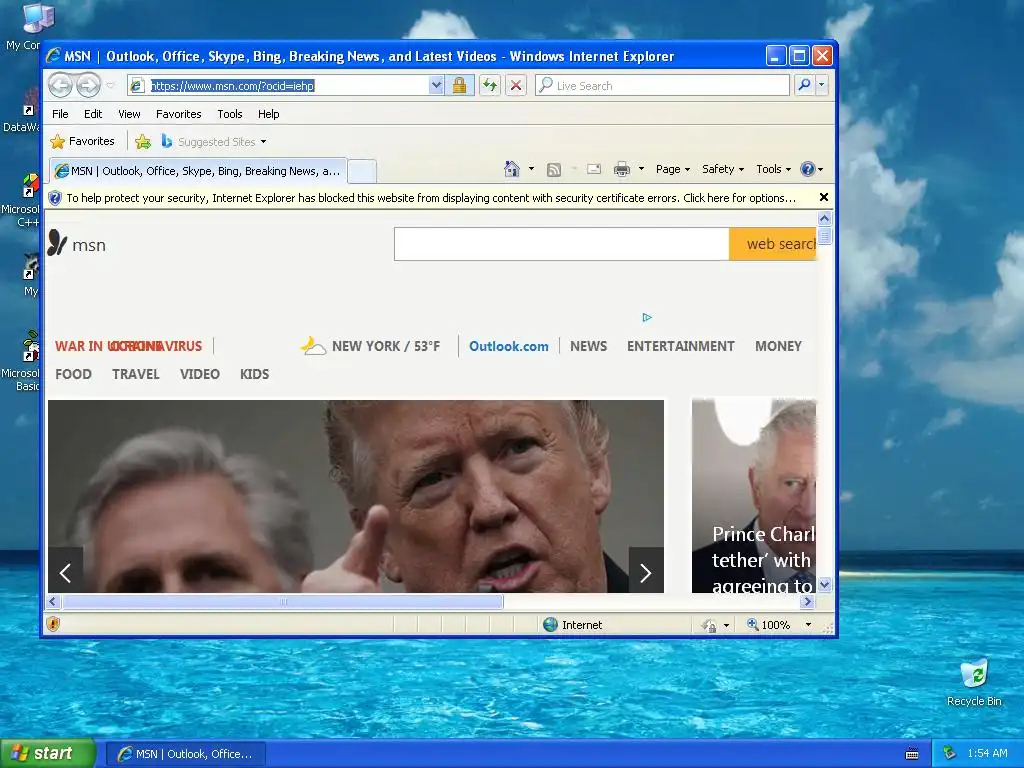Click the security information bar message
Viewport: 1024px width, 768px height.
(x=431, y=198)
